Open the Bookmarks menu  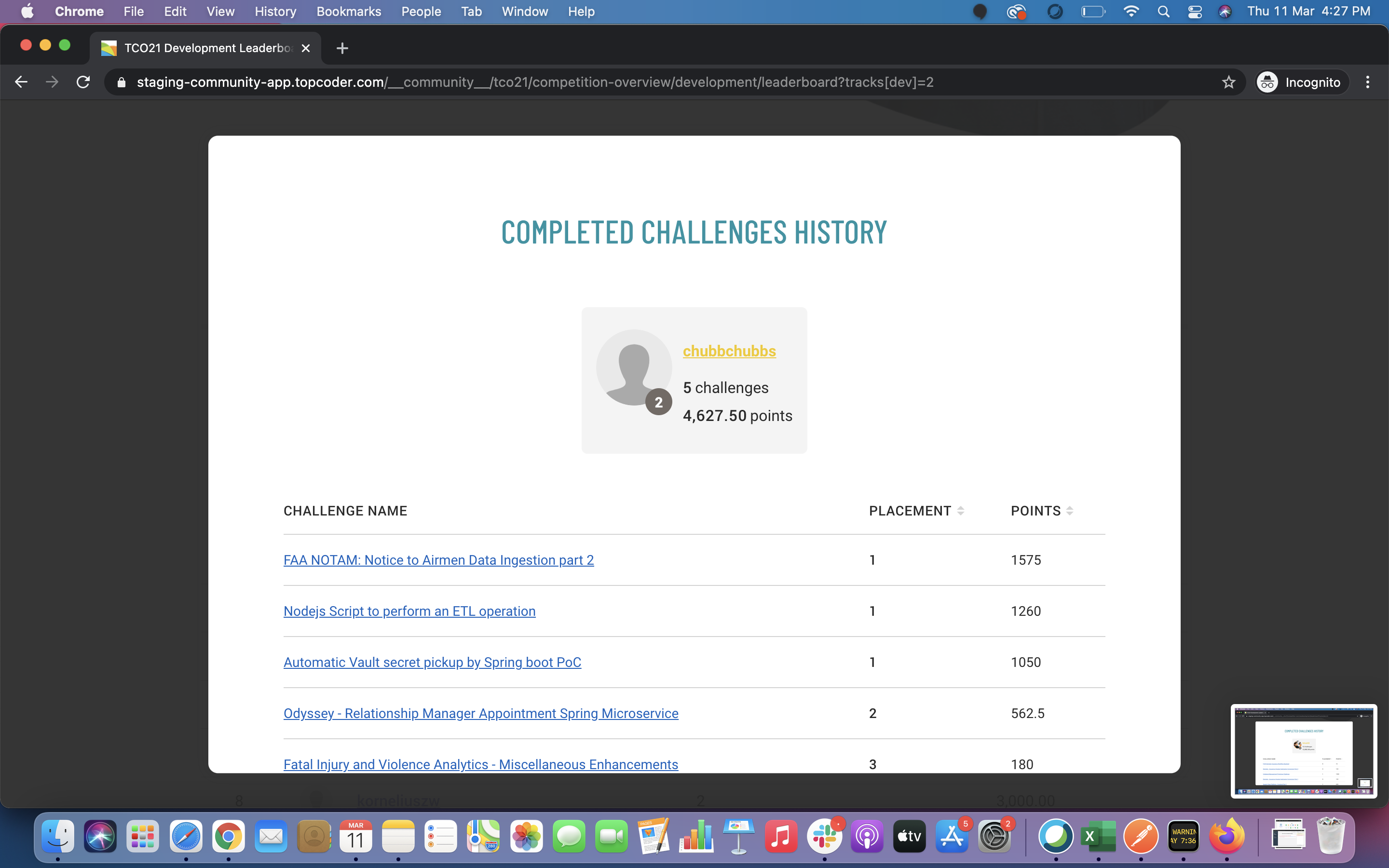pos(348,12)
